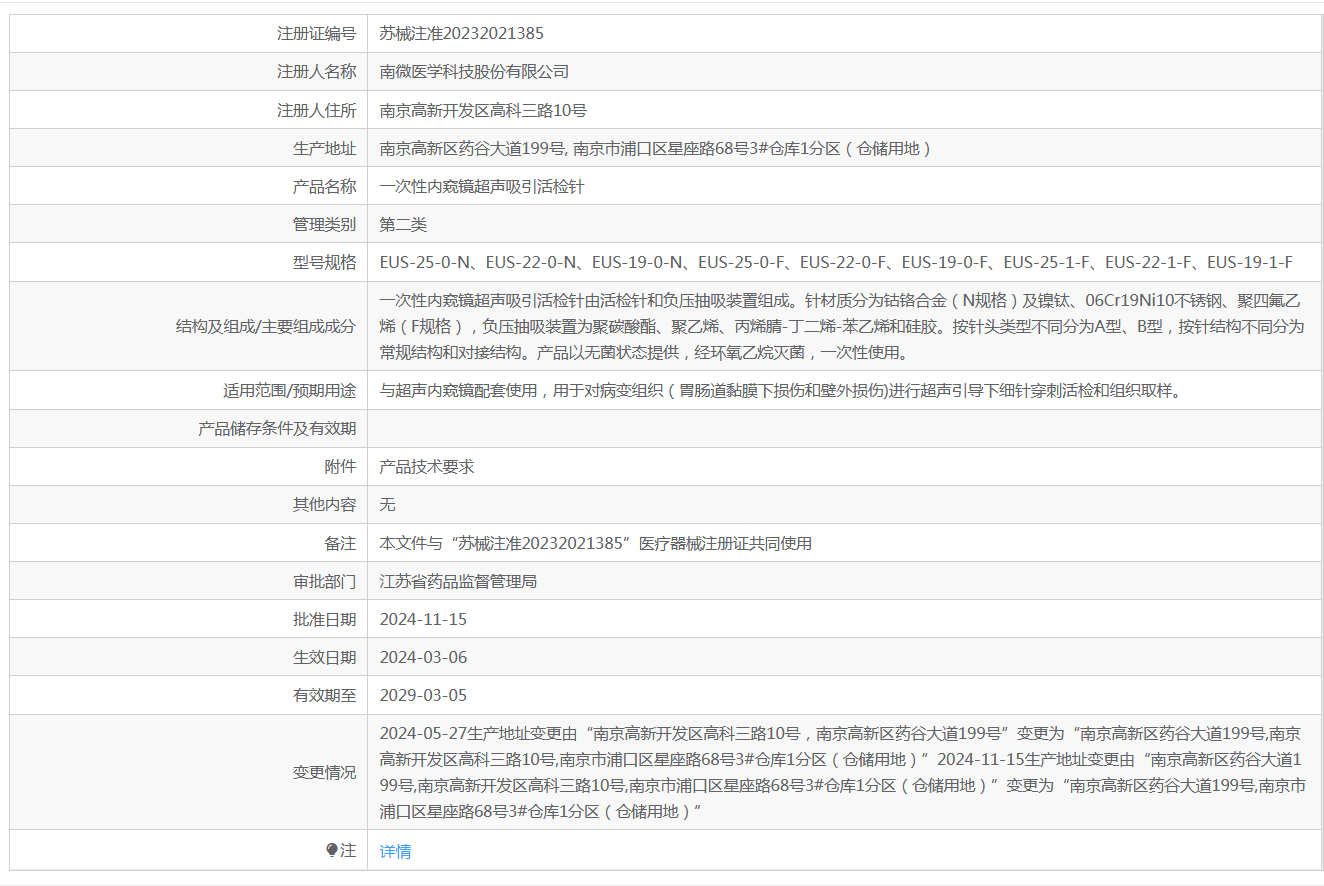
Task: Click the 产品储存条件及有效期 label
Action: (x=277, y=428)
